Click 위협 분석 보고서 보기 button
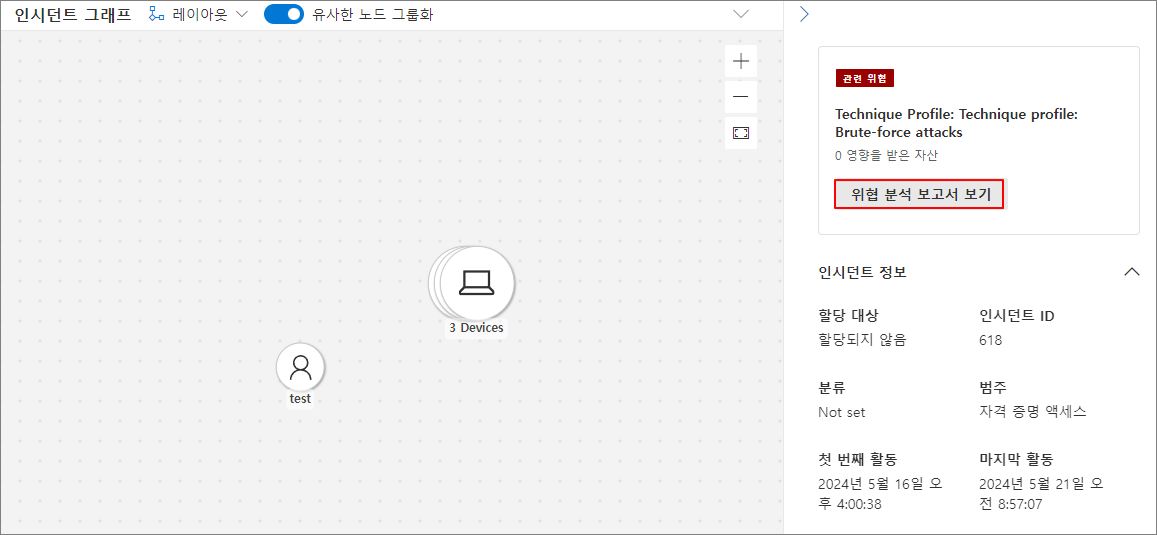The width and height of the screenshot is (1157, 535). [x=919, y=195]
